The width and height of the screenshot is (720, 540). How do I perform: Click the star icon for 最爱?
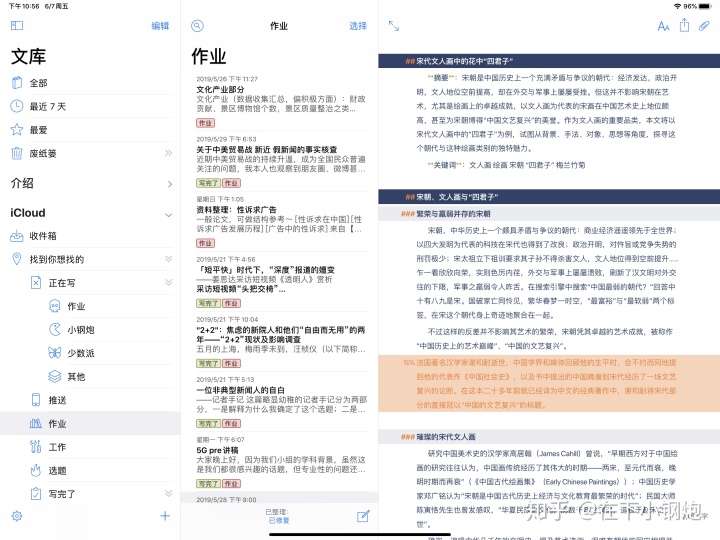click(17, 129)
